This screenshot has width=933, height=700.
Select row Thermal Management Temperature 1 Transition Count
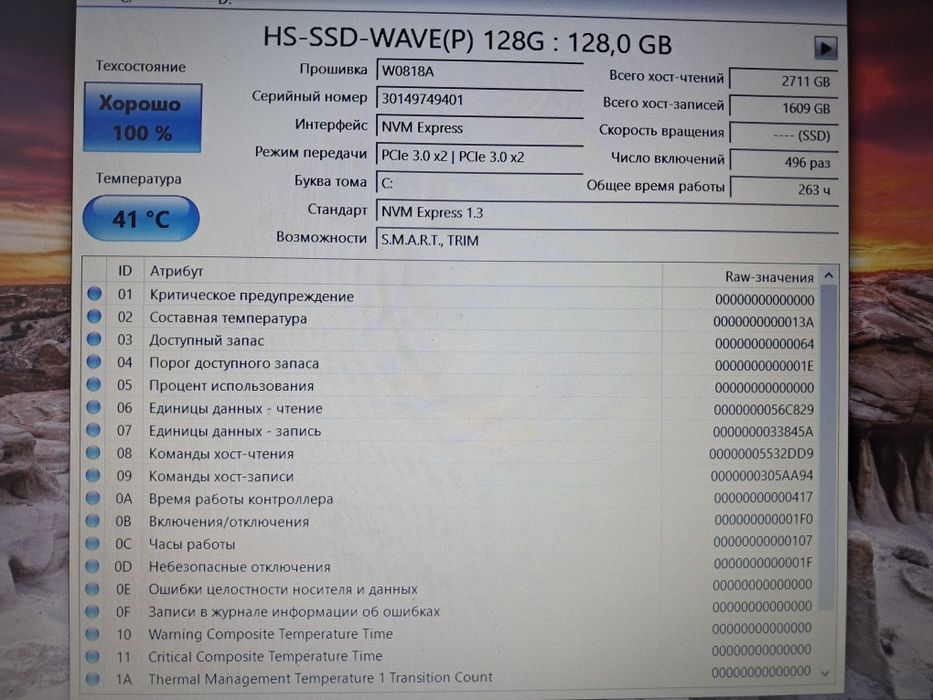pyautogui.click(x=451, y=677)
